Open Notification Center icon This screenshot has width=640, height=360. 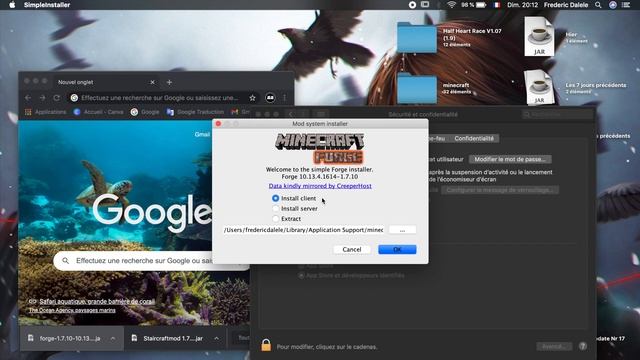click(626, 5)
